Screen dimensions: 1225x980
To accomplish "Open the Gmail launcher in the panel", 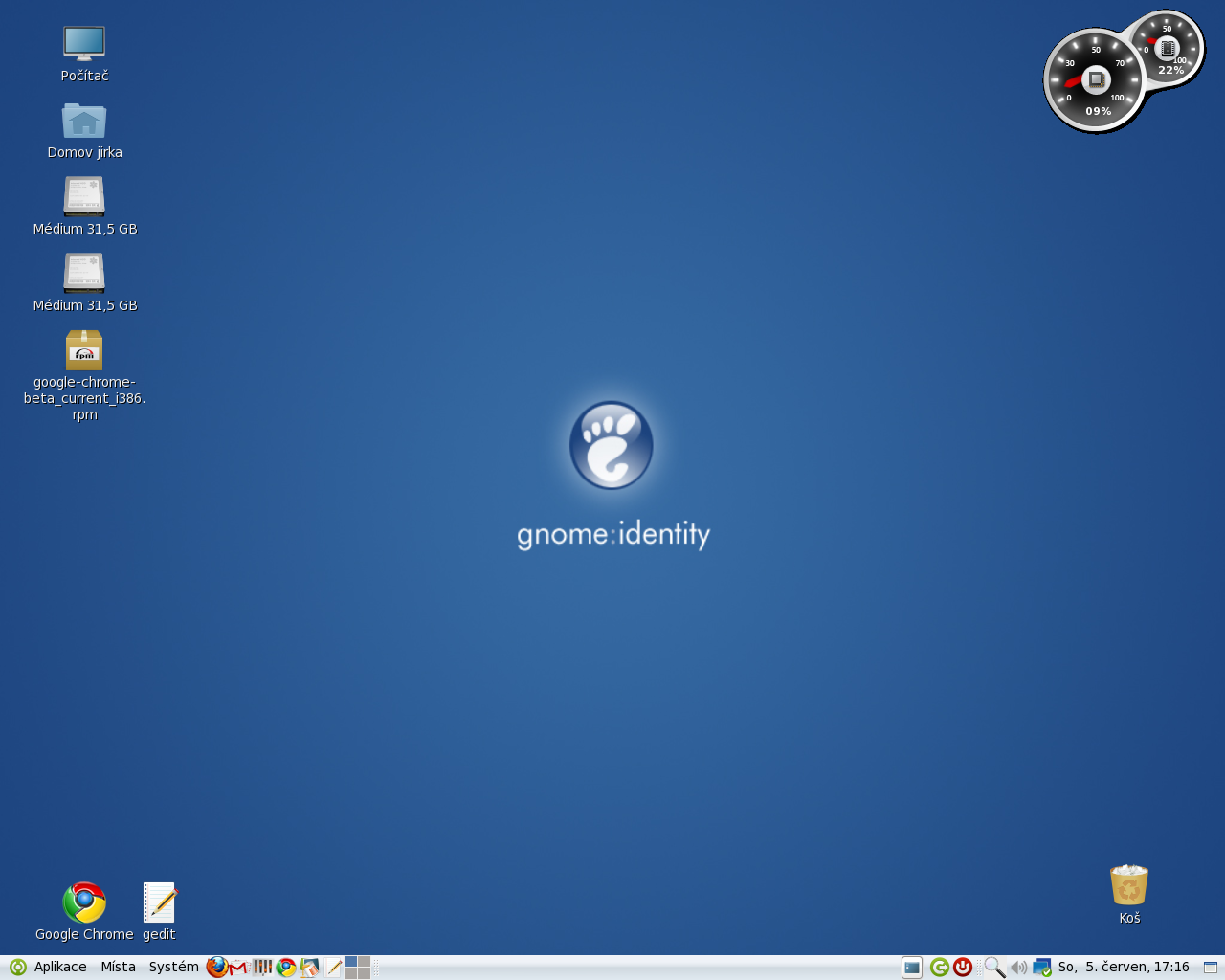I will point(239,968).
